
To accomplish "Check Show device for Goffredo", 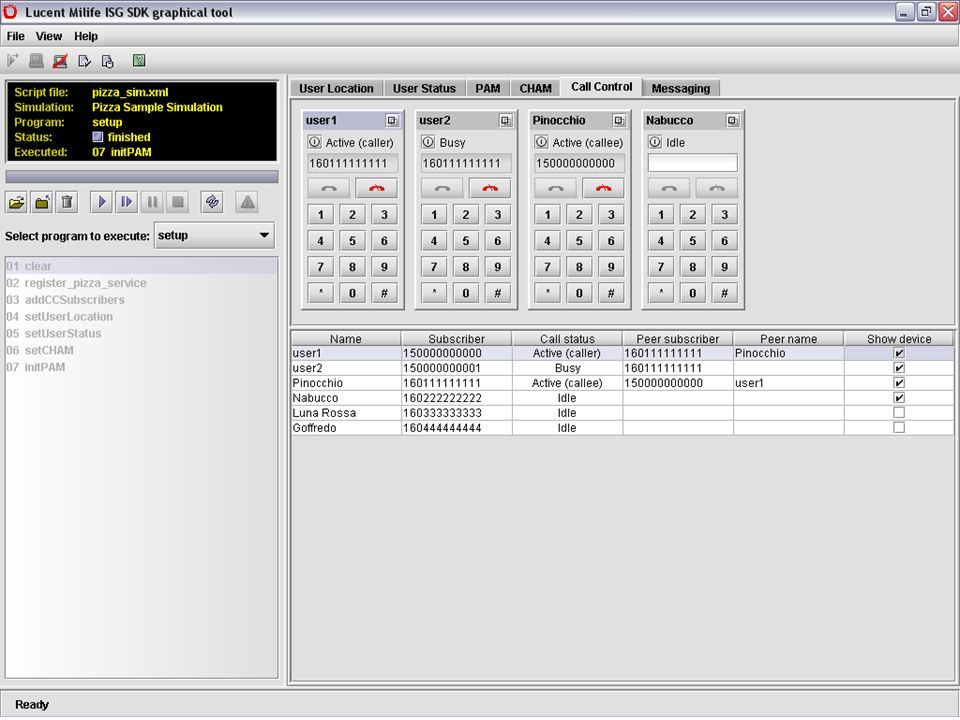I will [899, 427].
